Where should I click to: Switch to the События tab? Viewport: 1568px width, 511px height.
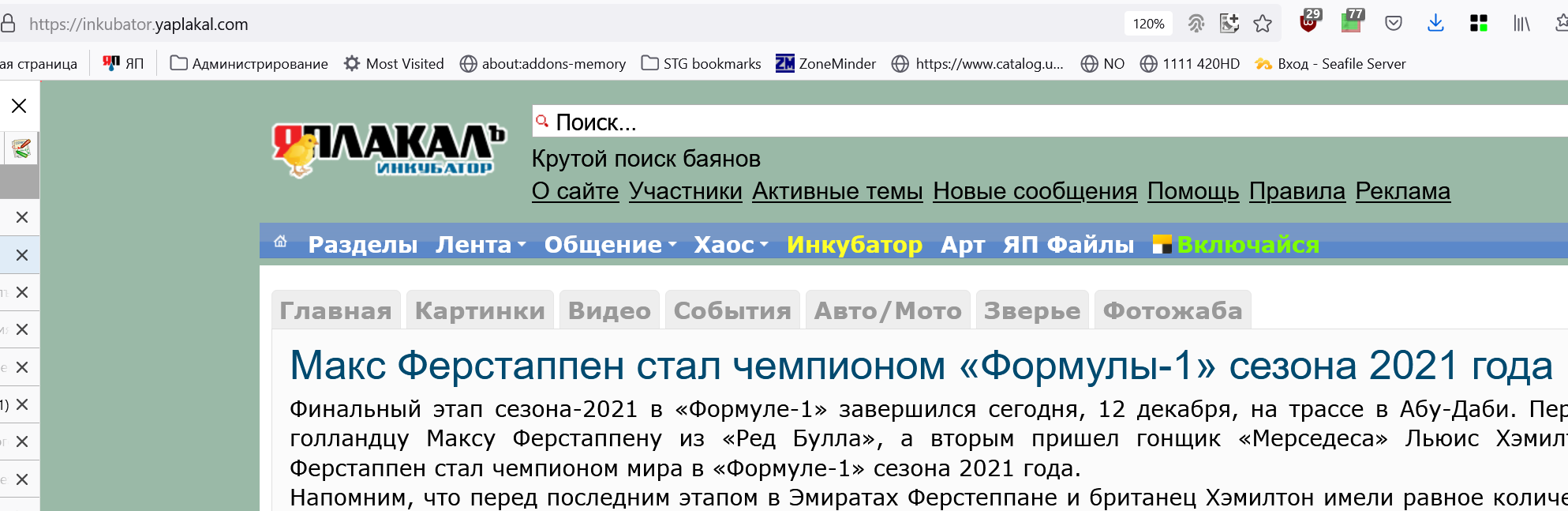coord(732,310)
